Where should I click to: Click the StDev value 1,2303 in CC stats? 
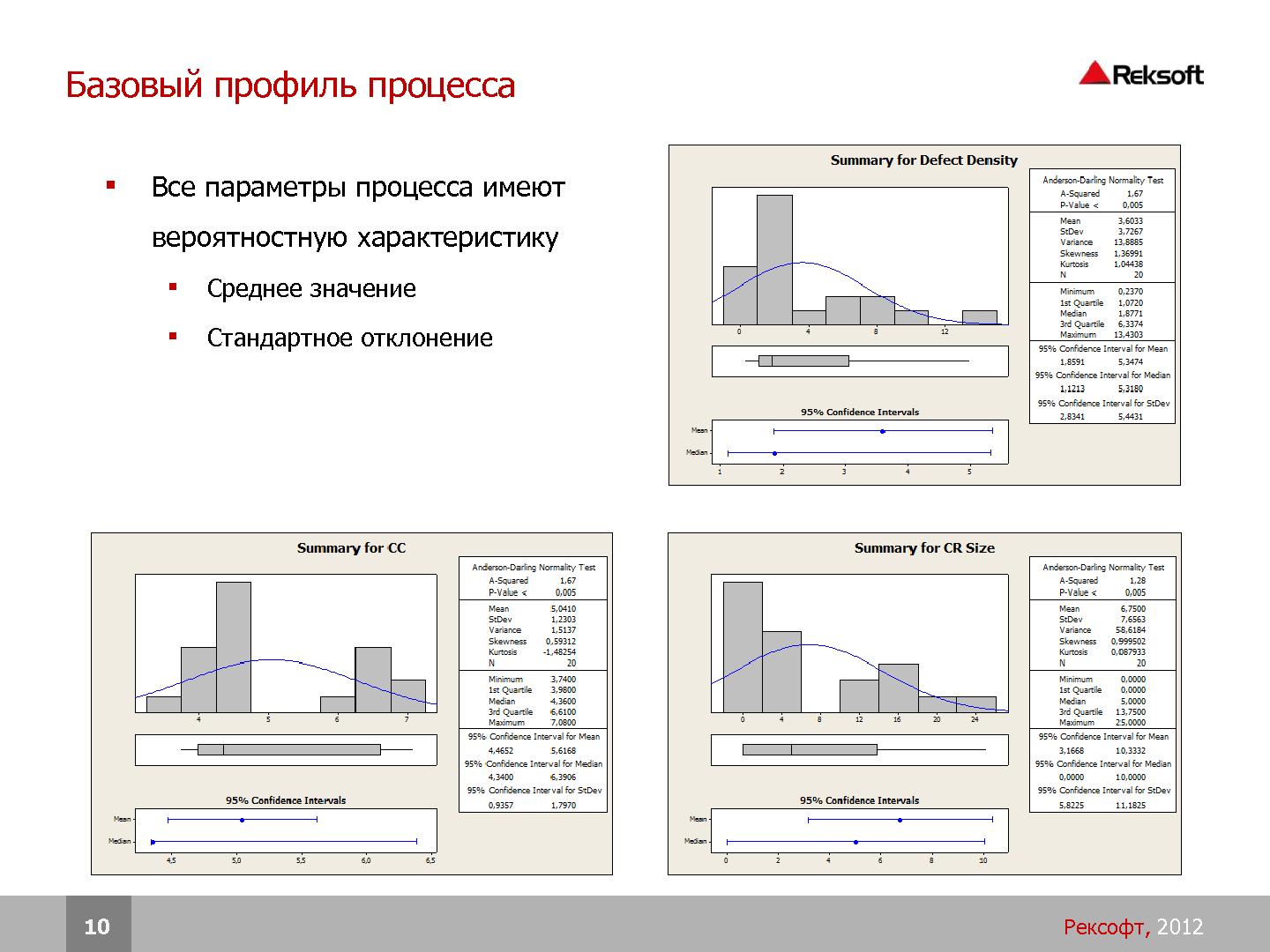[x=564, y=620]
